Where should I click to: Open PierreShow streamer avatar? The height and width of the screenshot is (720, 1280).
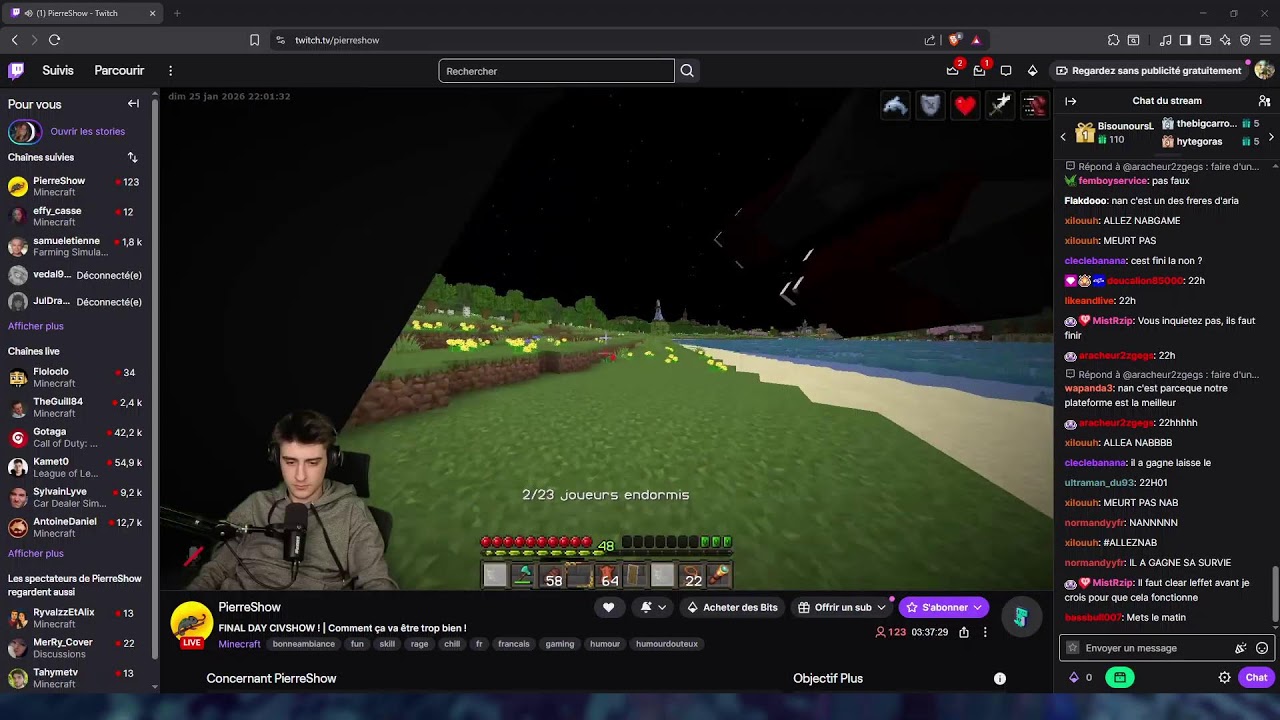click(190, 622)
